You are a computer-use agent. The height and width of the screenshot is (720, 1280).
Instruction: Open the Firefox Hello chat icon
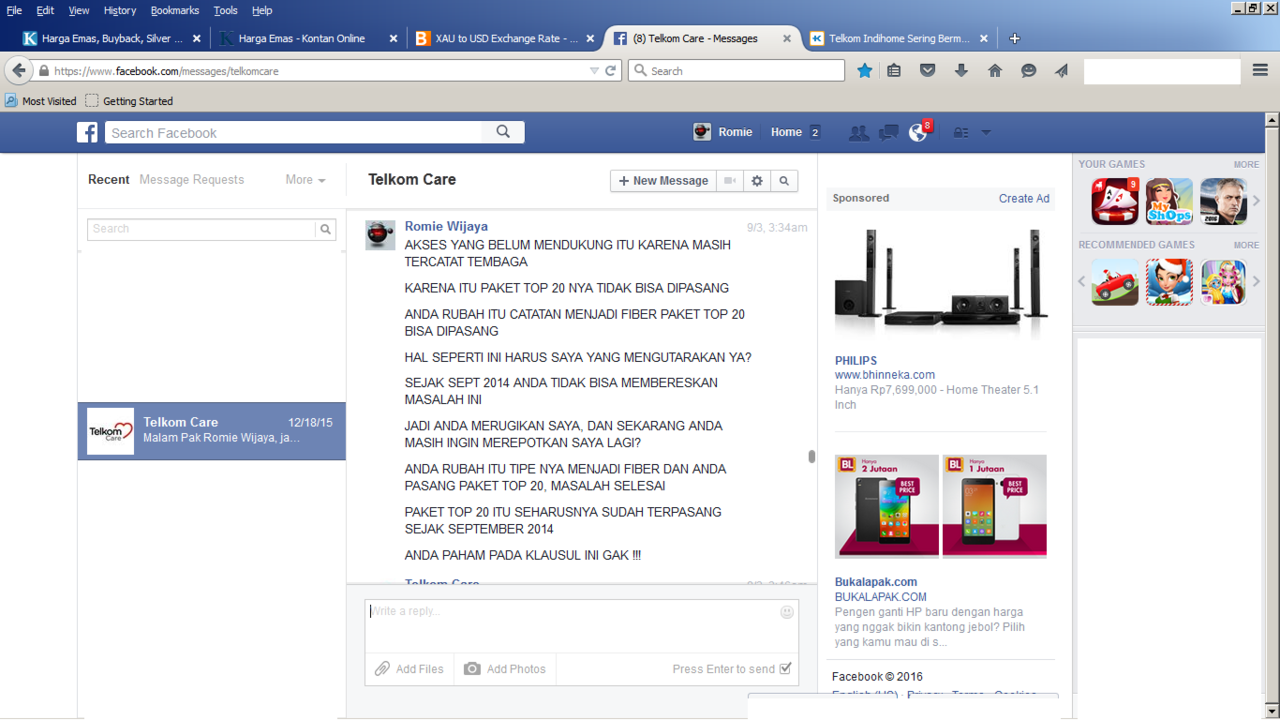[x=1028, y=71]
